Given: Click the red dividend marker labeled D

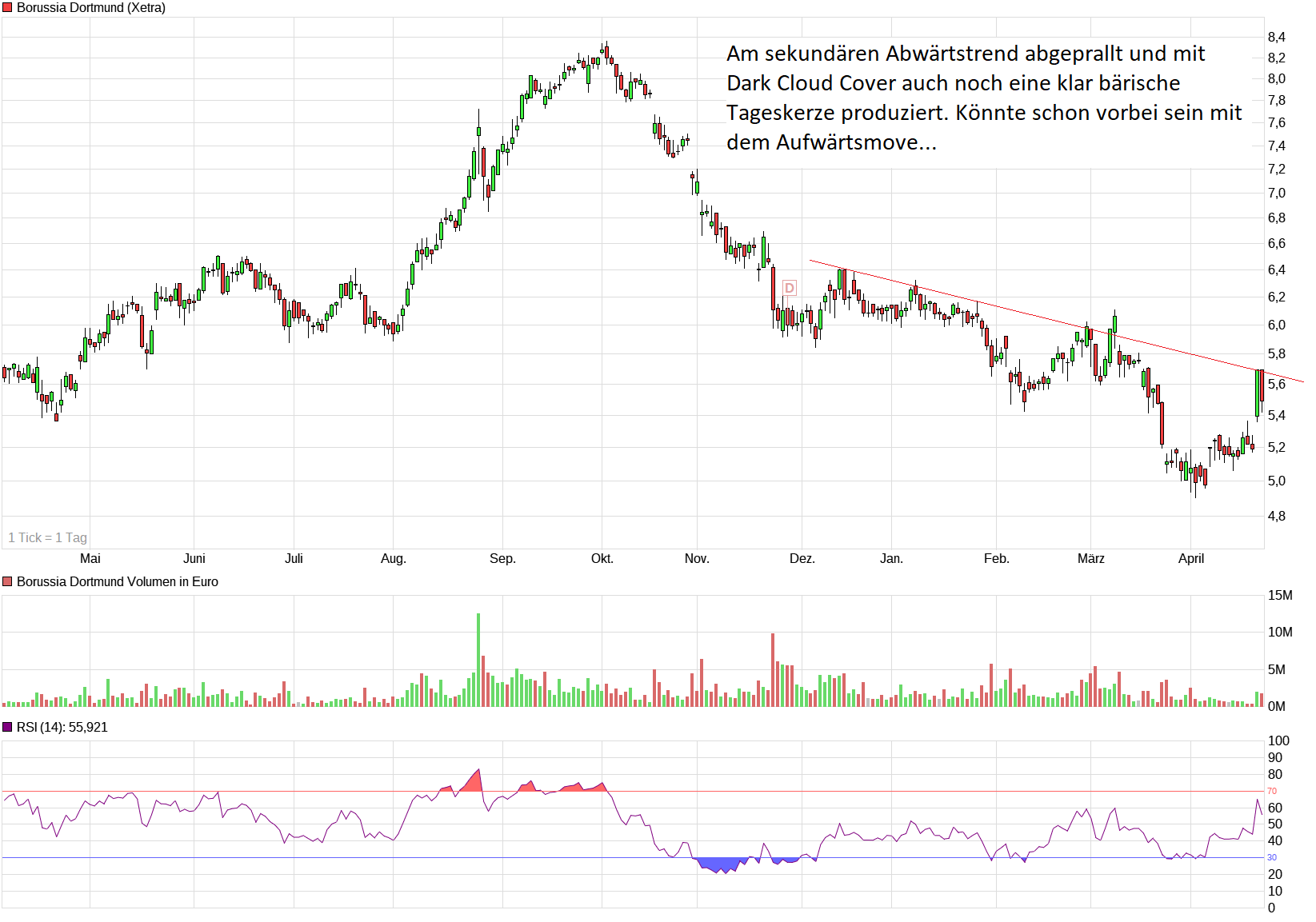Looking at the screenshot, I should click(x=790, y=288).
